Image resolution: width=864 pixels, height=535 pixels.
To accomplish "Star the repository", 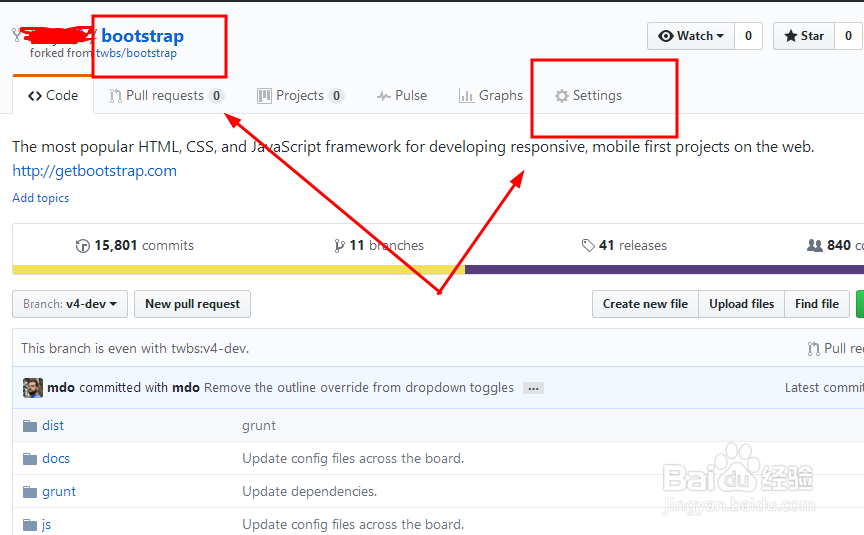I will tap(804, 36).
